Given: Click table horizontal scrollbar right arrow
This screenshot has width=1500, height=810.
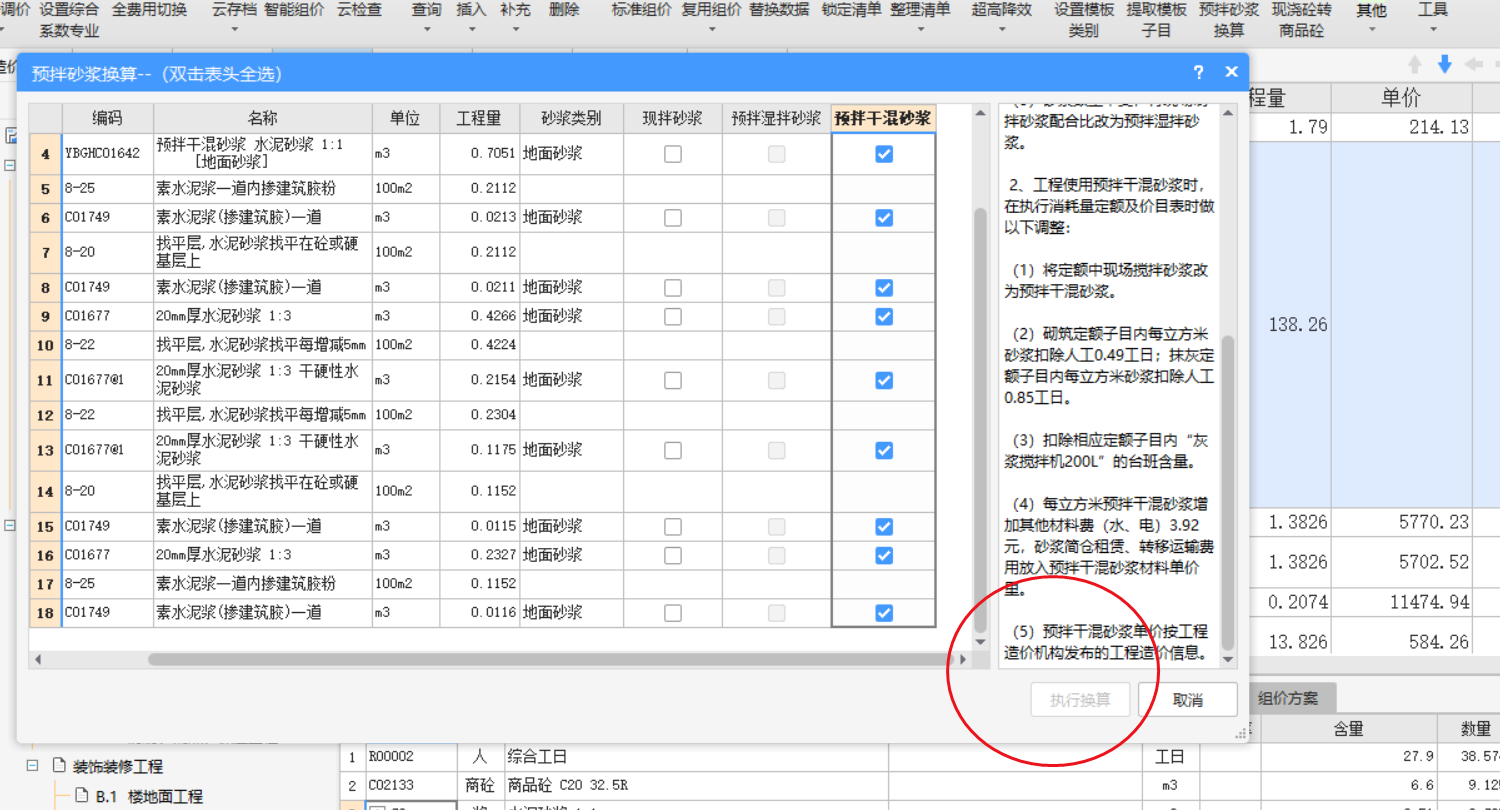Looking at the screenshot, I should pyautogui.click(x=963, y=660).
